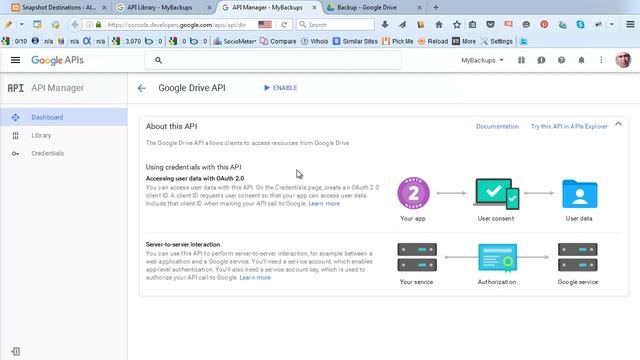Viewport: 640px width, 360px height.
Task: Click Pick Me in the toolbar
Action: tap(398, 41)
